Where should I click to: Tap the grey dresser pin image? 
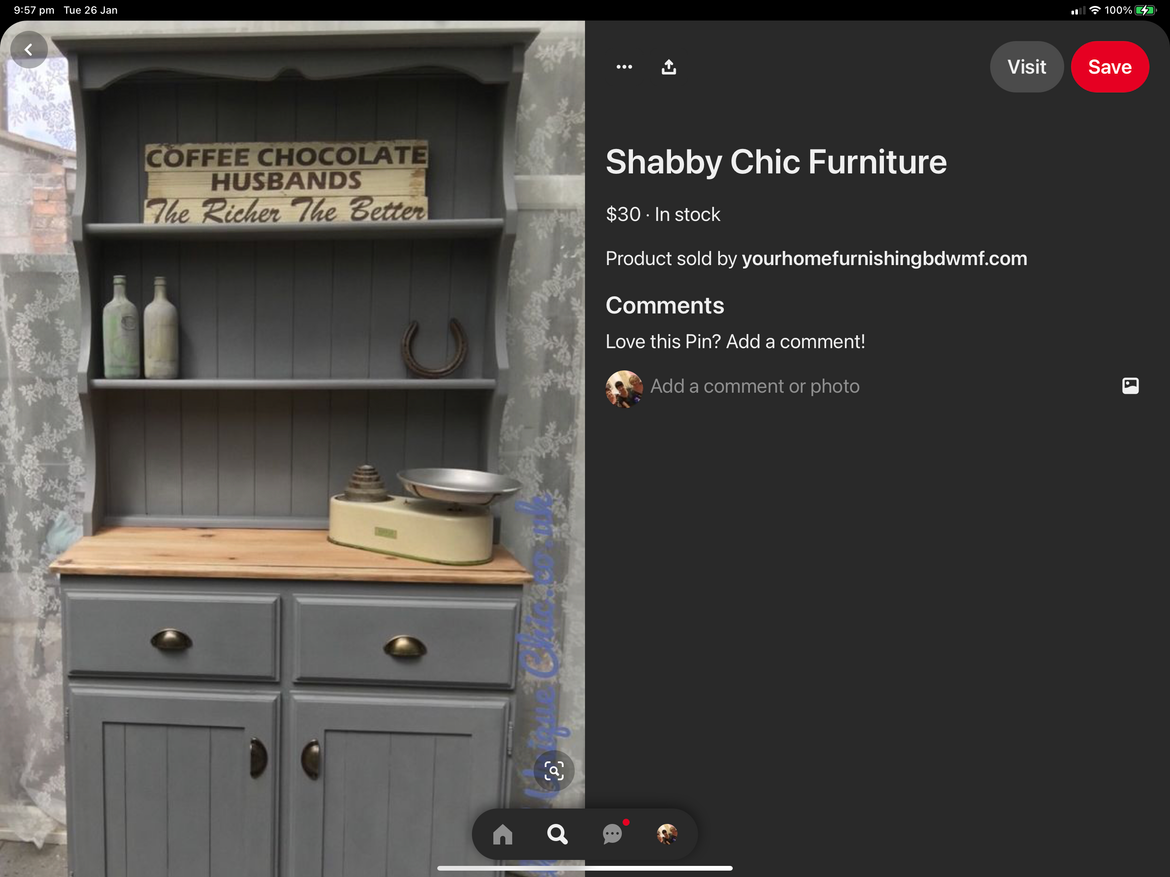(x=292, y=449)
